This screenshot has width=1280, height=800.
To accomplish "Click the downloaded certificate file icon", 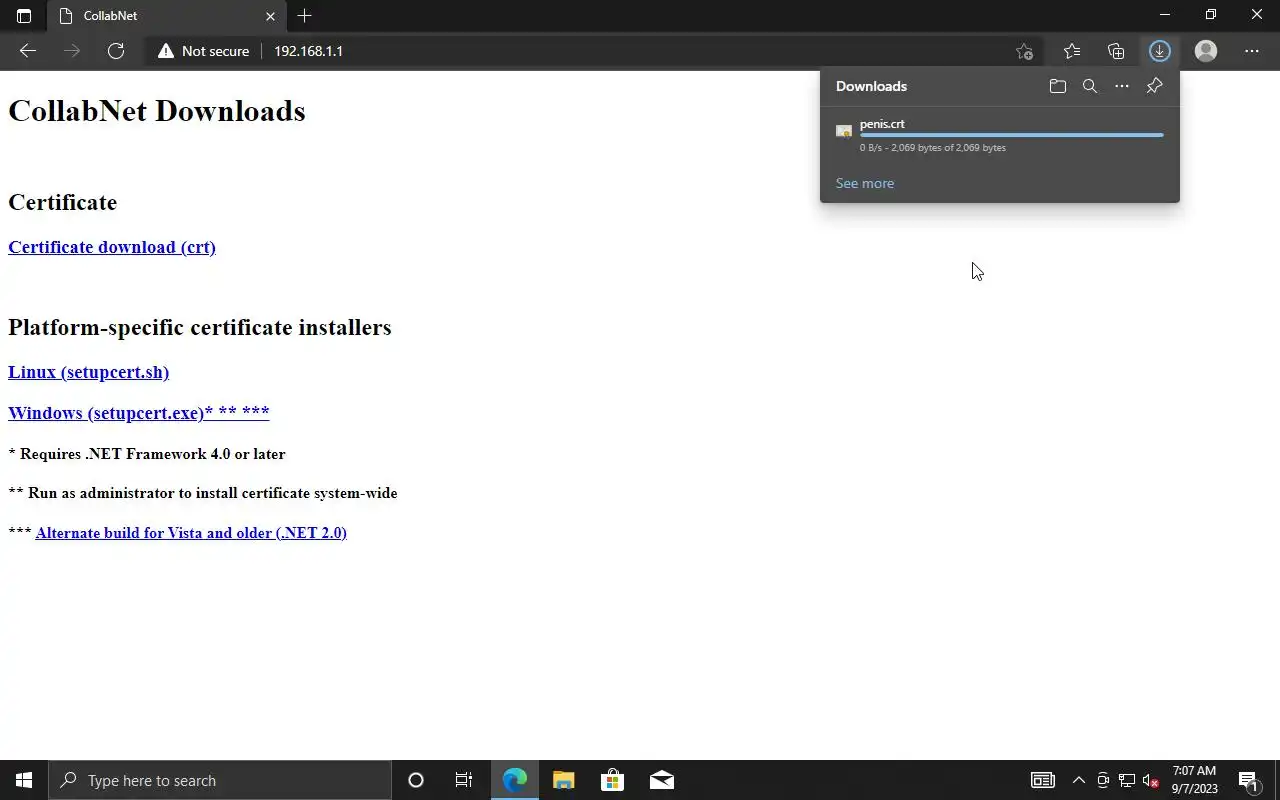I will (x=844, y=131).
